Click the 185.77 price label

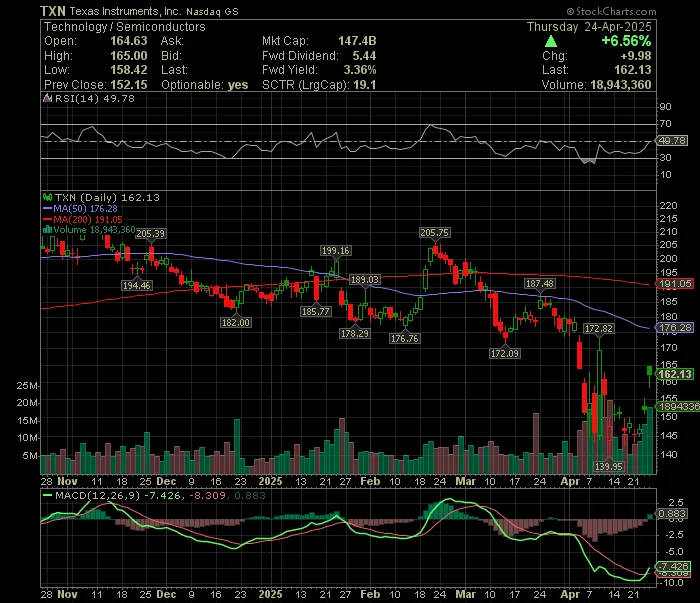(x=316, y=311)
